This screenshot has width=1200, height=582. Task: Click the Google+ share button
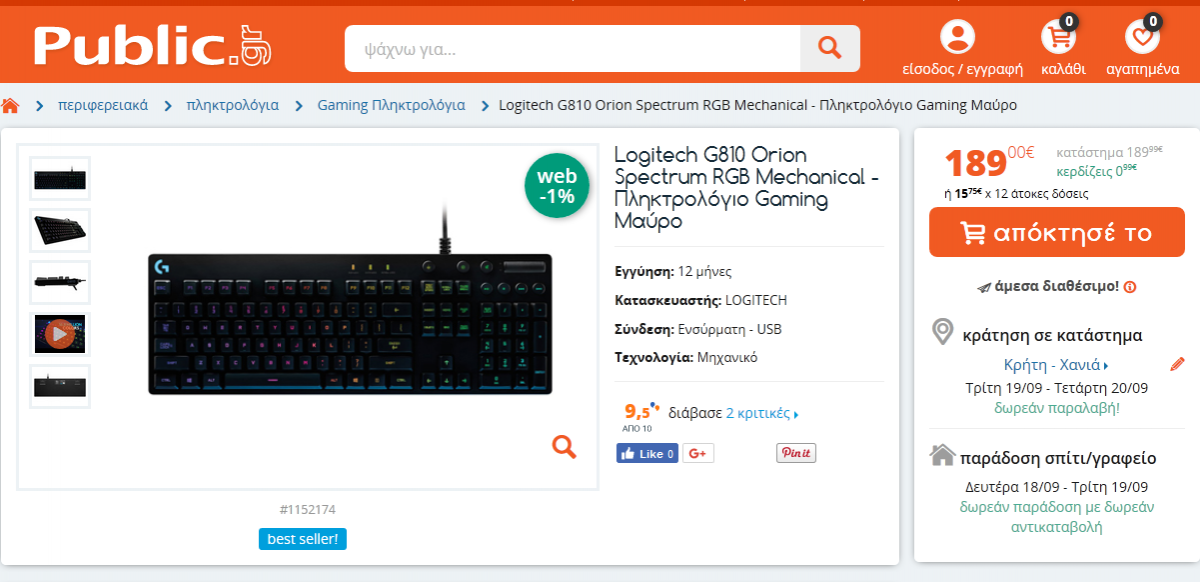698,453
